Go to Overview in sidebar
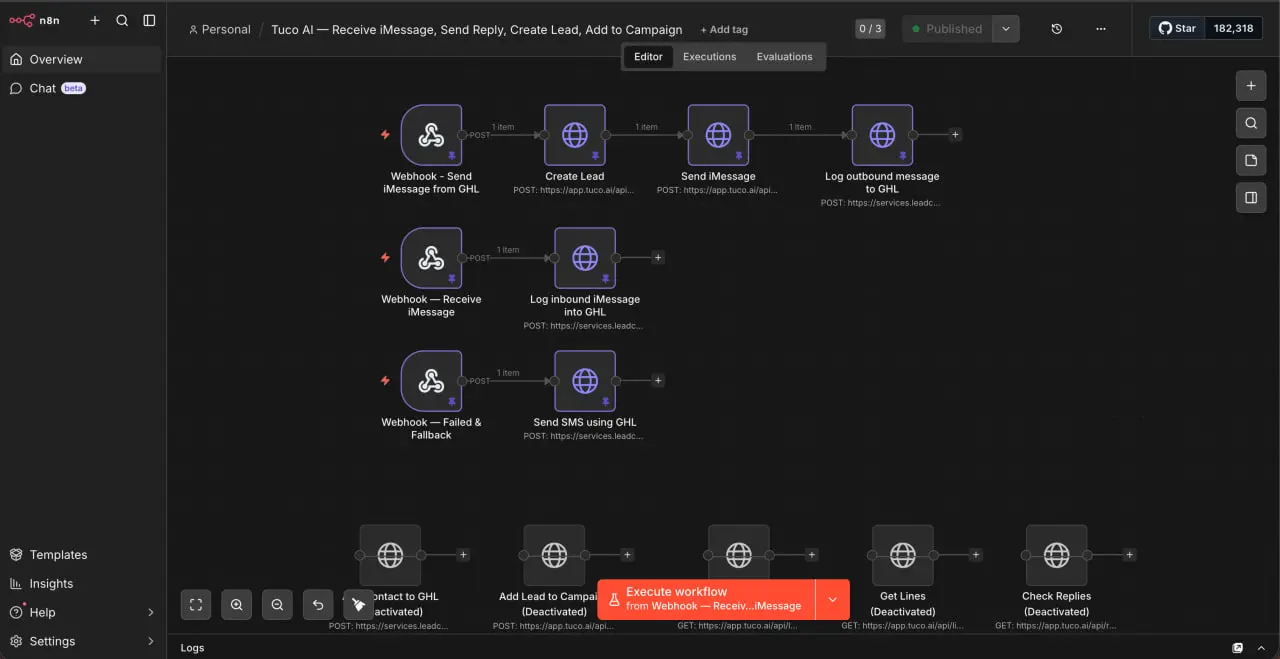Image resolution: width=1280 pixels, height=659 pixels. (x=82, y=59)
